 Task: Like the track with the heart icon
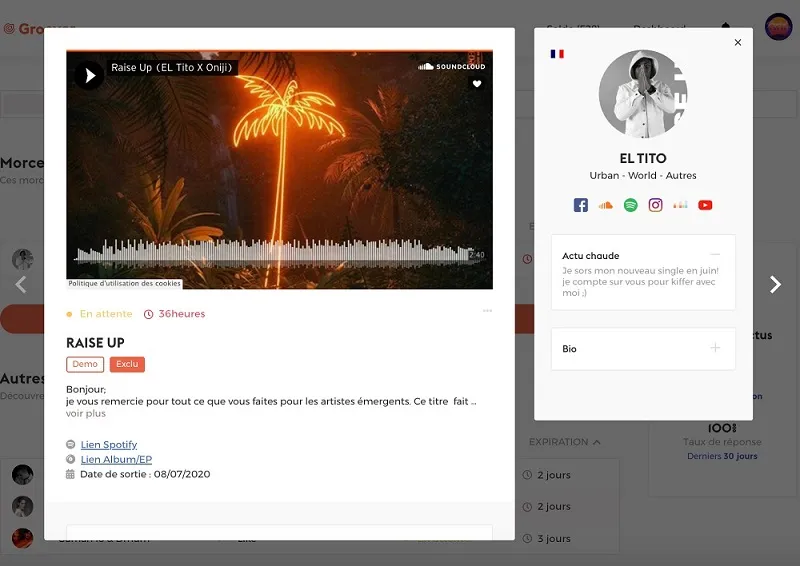click(x=477, y=84)
